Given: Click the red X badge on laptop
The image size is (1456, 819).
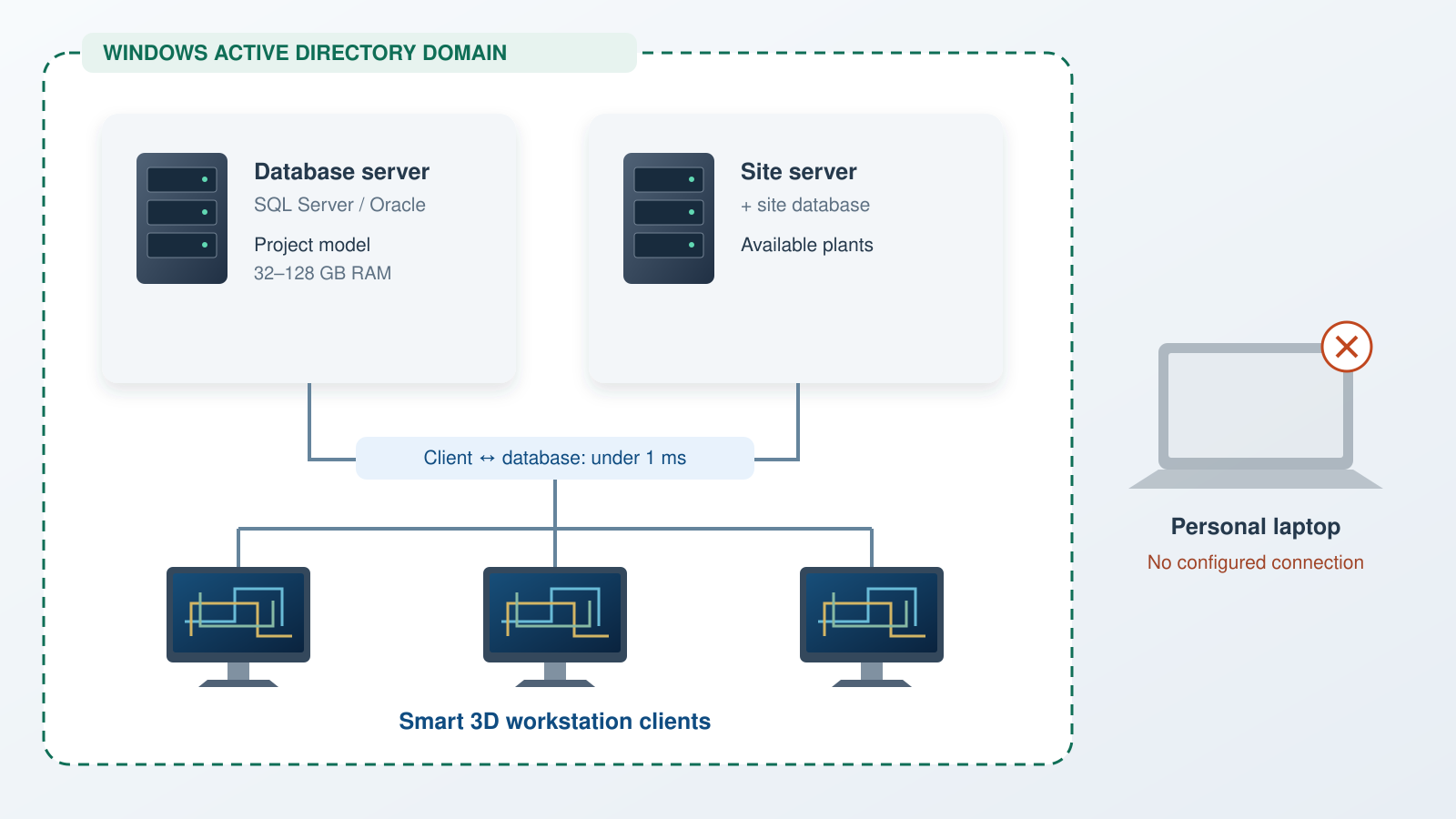Looking at the screenshot, I should [x=1347, y=347].
